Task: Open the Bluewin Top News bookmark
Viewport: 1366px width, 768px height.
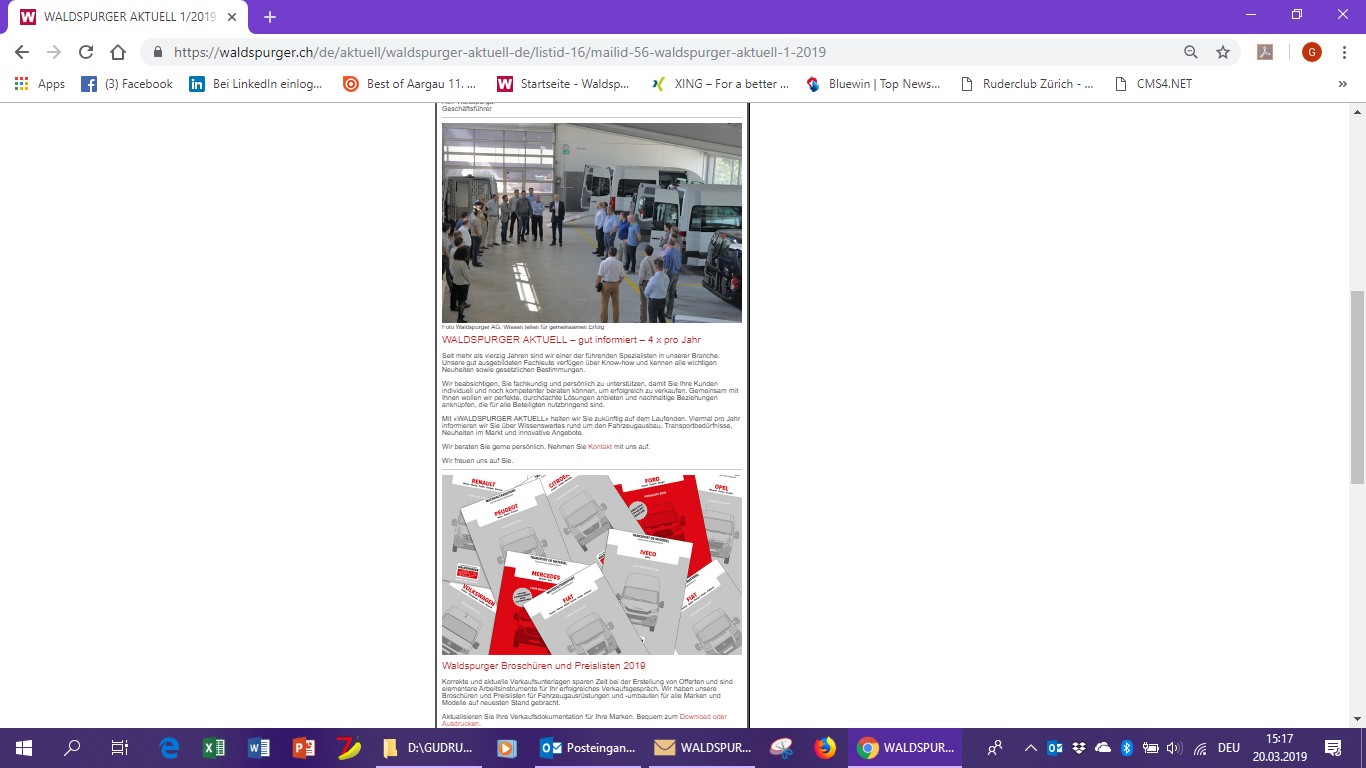Action: 873,84
